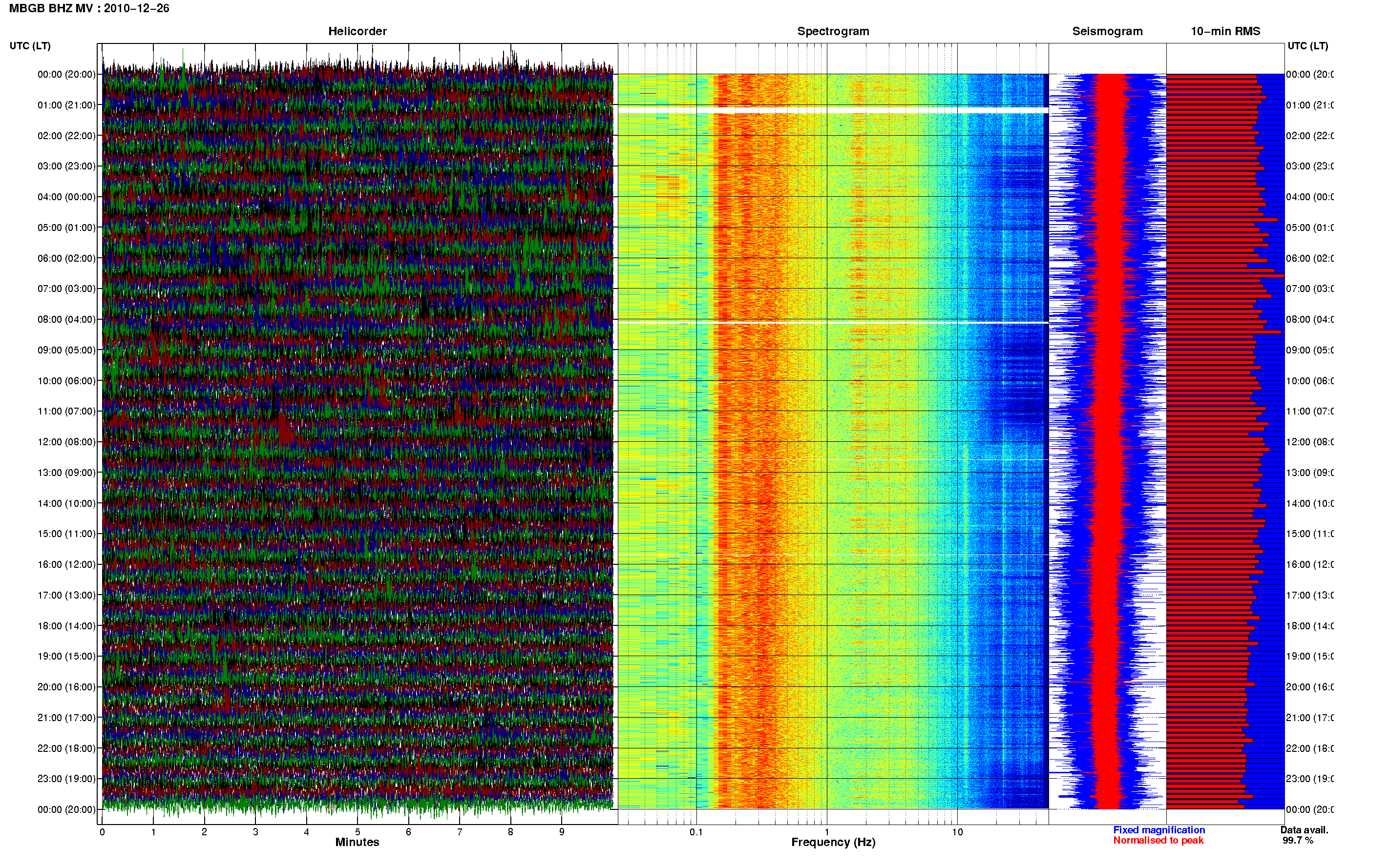Click the 5 minutes tick label
Viewport: 1389px width, 868px height.
click(357, 832)
